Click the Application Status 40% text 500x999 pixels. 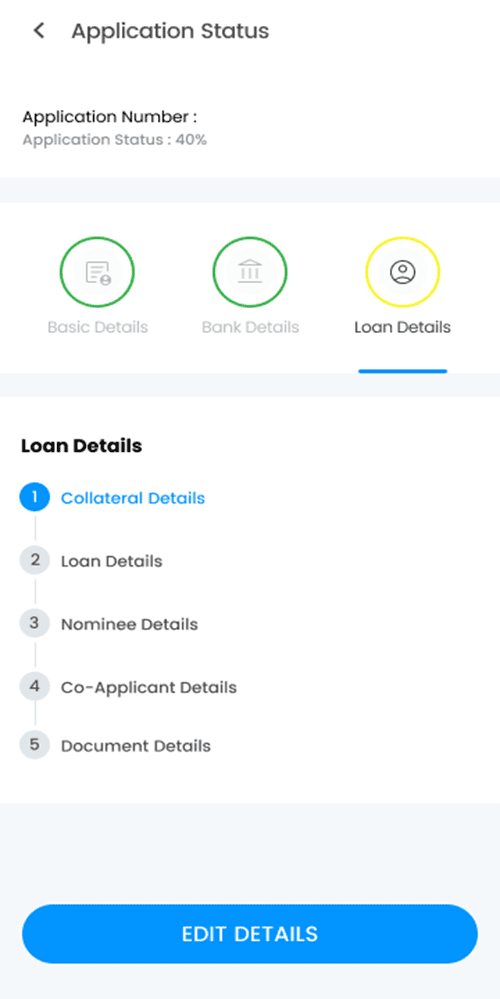pyautogui.click(x=115, y=140)
